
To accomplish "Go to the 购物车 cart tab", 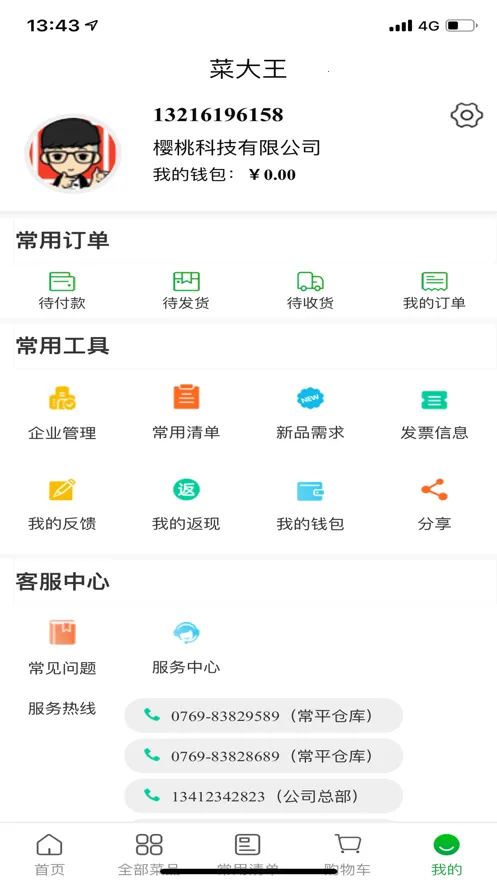I will [347, 854].
